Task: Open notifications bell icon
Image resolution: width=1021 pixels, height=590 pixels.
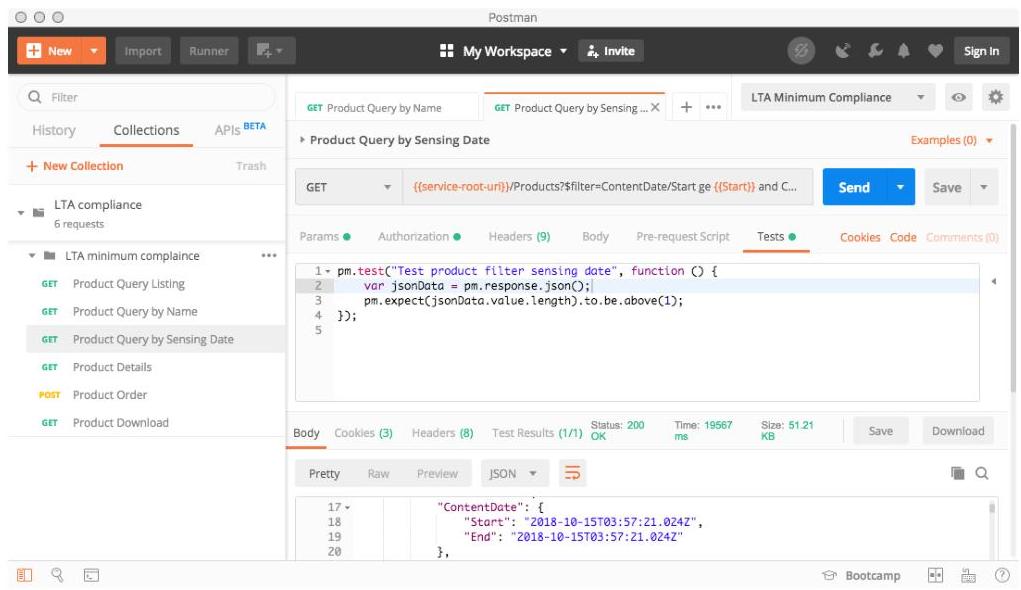Action: (x=904, y=51)
